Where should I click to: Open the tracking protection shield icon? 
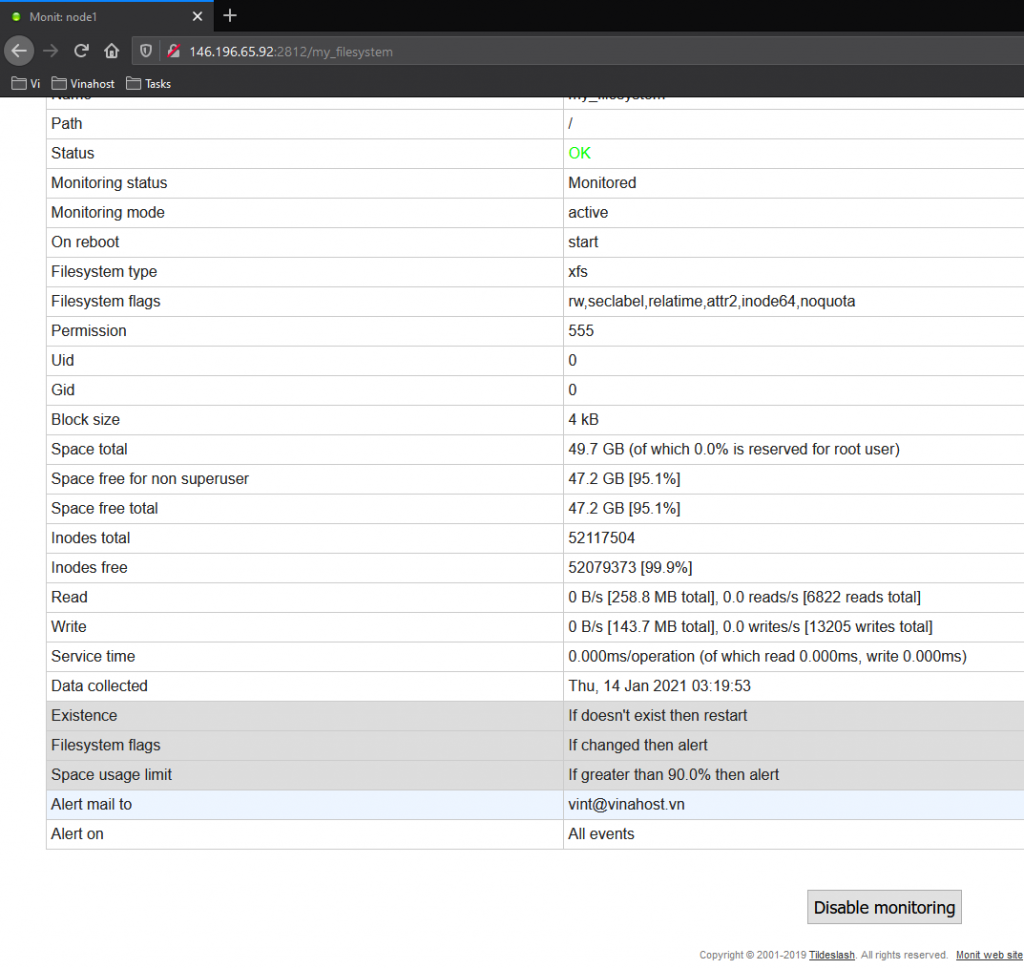[147, 51]
